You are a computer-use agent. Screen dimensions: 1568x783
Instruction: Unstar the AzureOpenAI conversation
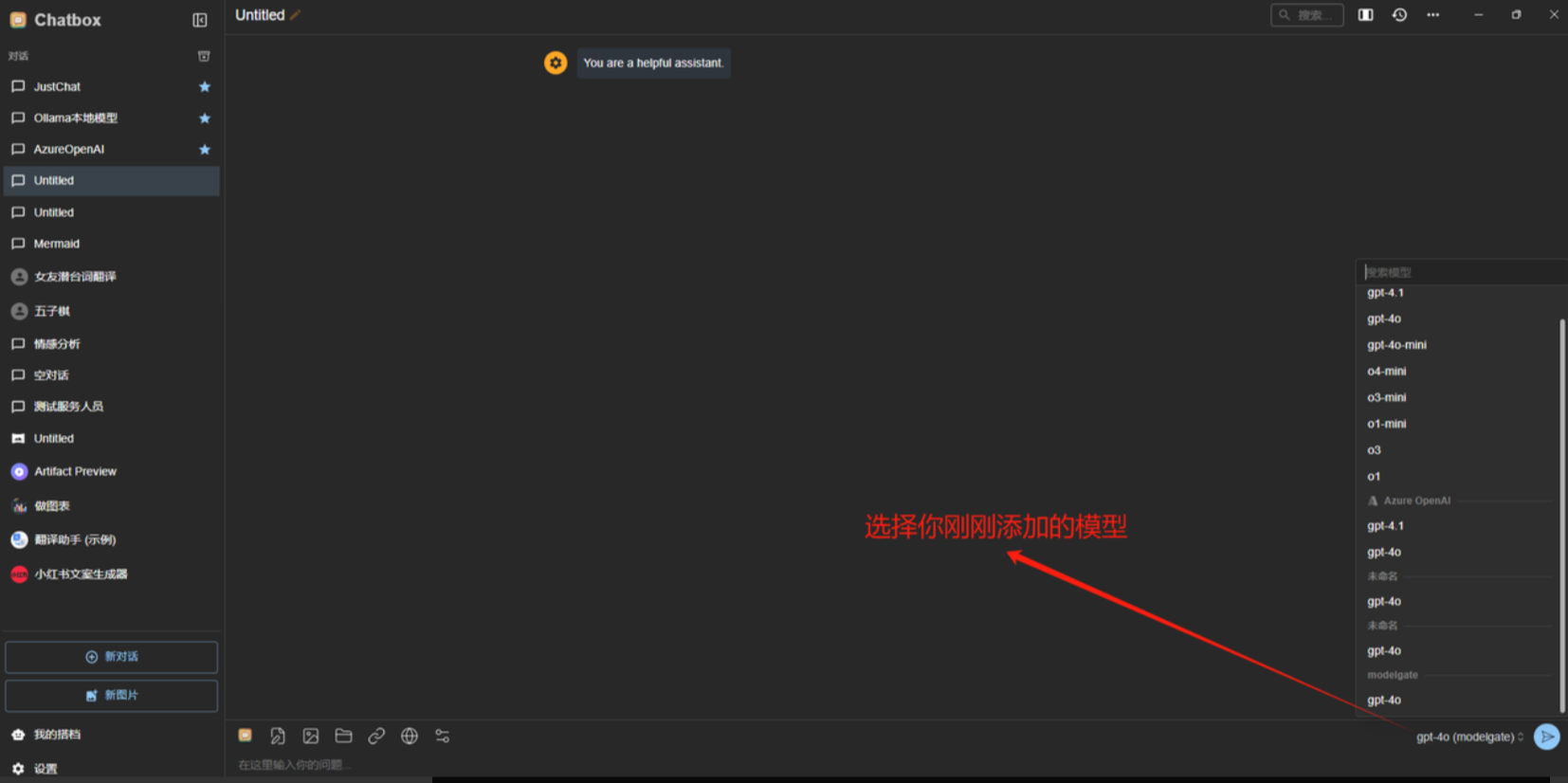205,149
